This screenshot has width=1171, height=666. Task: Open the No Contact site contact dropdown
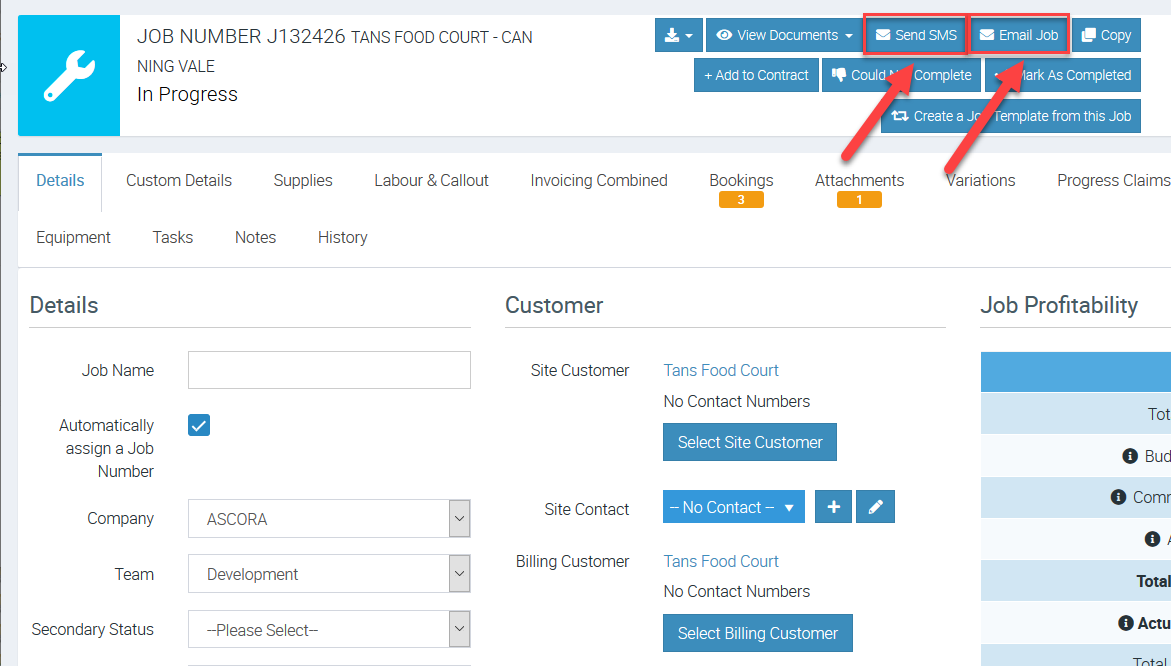pos(733,507)
